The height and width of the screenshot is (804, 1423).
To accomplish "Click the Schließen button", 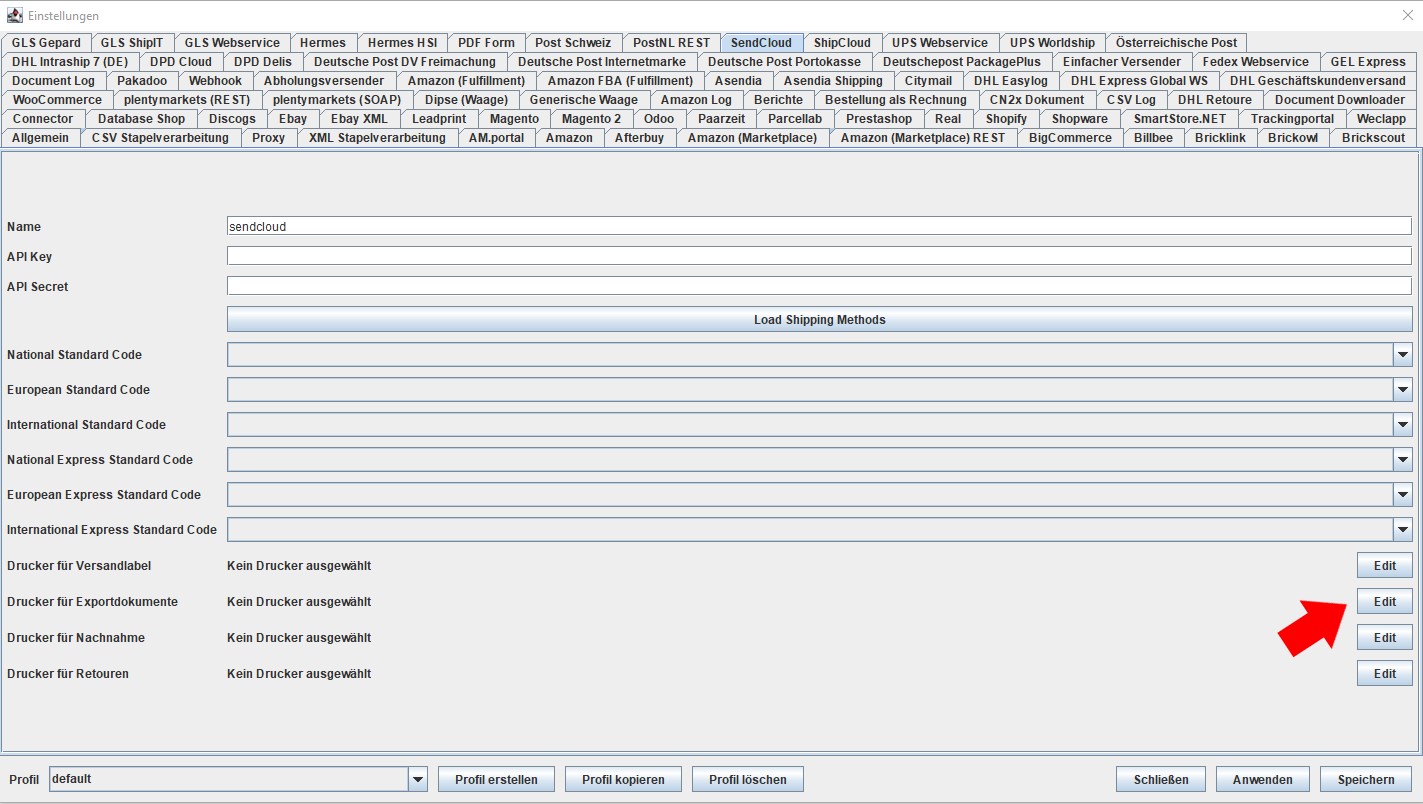I will pyautogui.click(x=1161, y=780).
